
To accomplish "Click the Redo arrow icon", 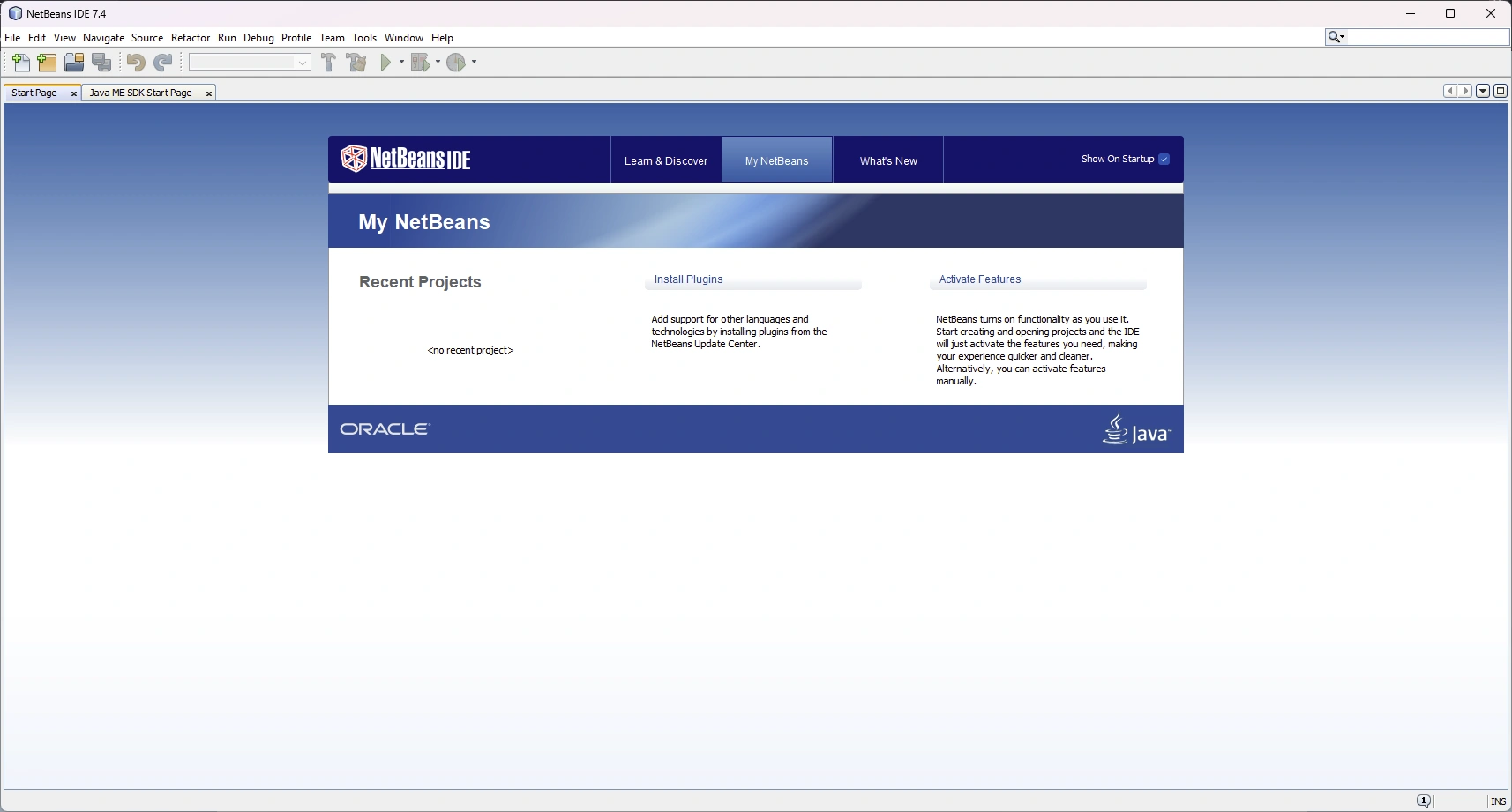I will pos(162,62).
